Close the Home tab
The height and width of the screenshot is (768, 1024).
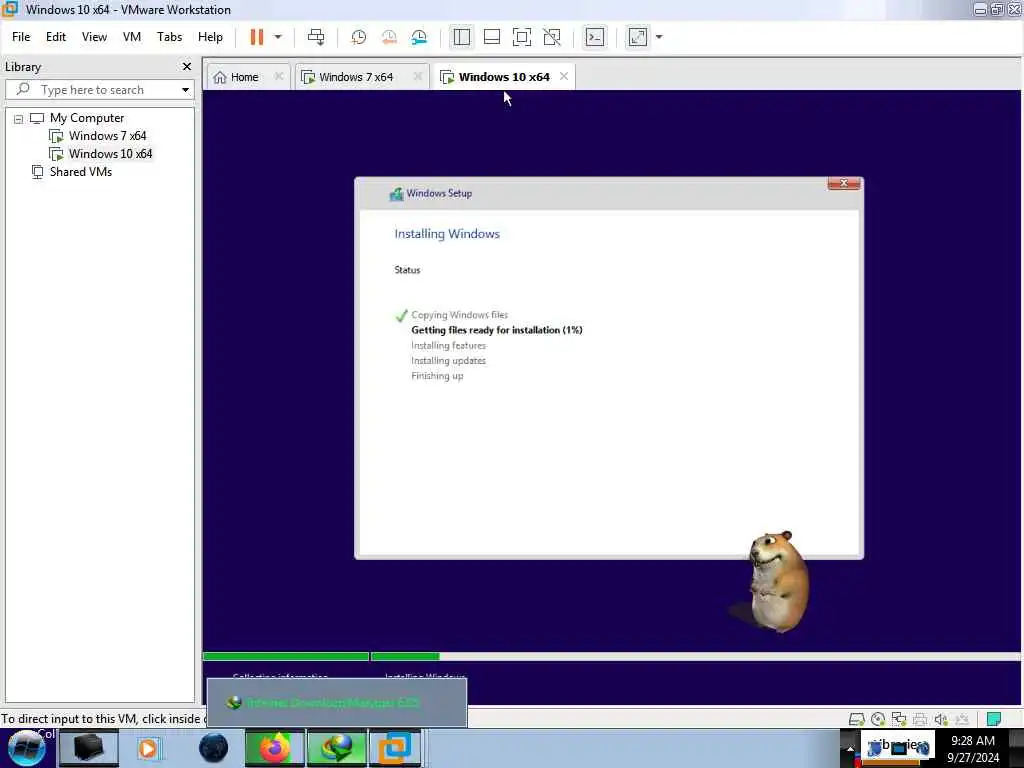pyautogui.click(x=279, y=76)
